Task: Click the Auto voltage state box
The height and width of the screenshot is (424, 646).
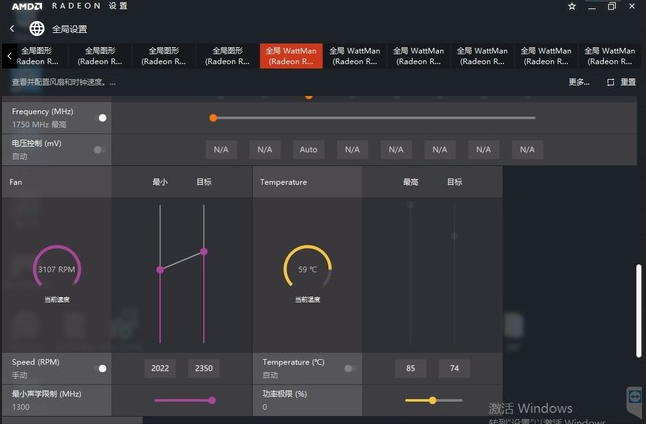Action: [309, 150]
